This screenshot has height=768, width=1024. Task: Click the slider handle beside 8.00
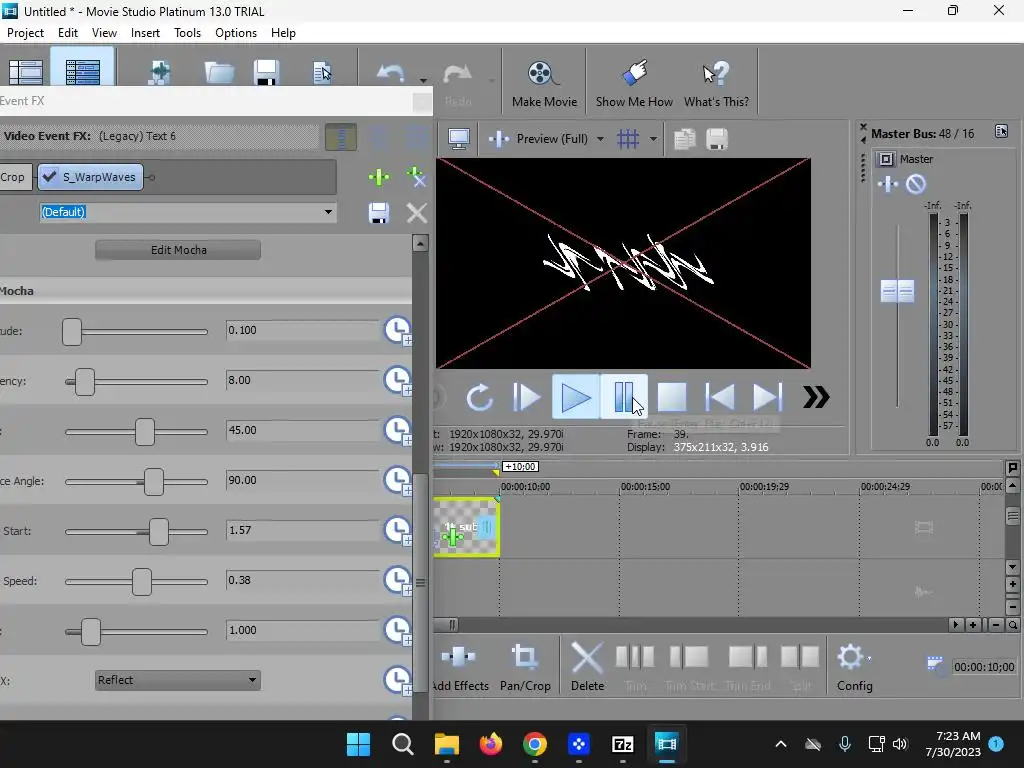[84, 382]
